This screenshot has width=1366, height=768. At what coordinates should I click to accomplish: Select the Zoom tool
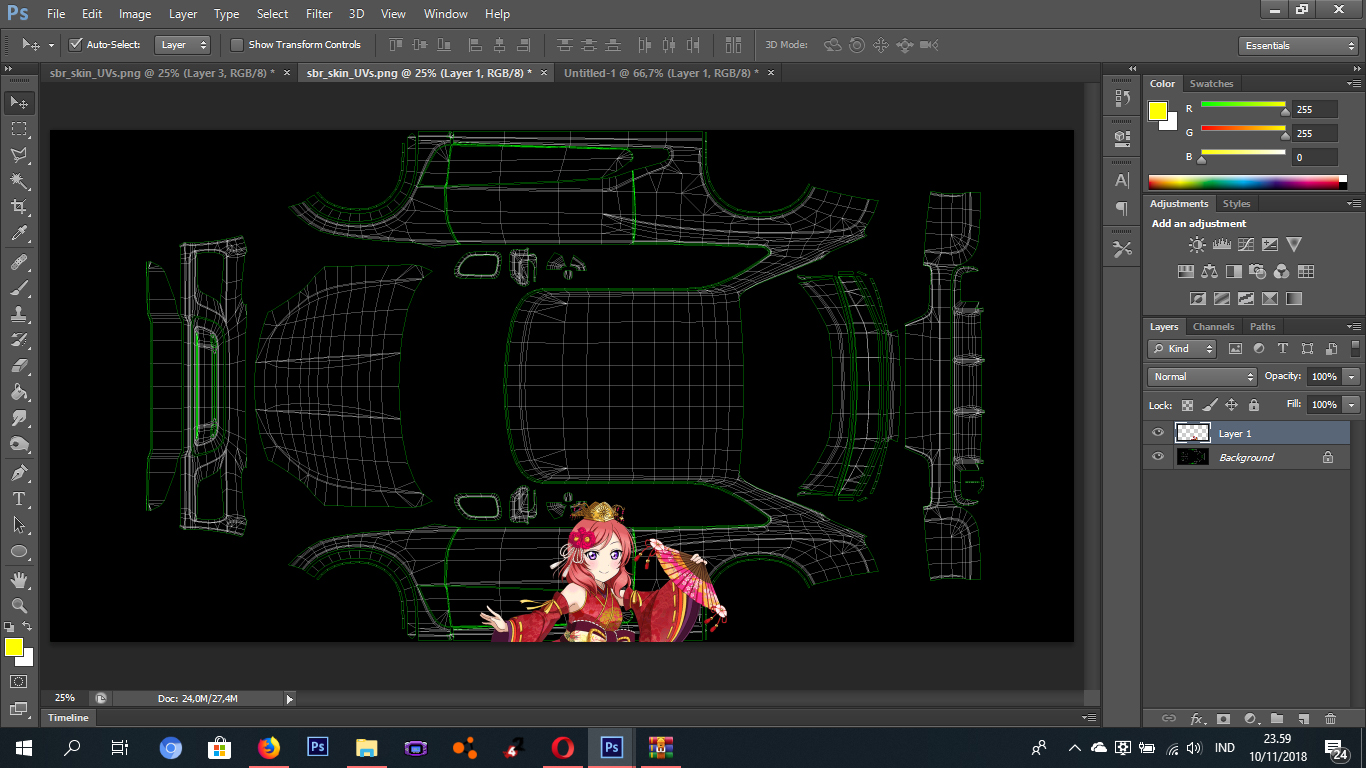[19, 605]
